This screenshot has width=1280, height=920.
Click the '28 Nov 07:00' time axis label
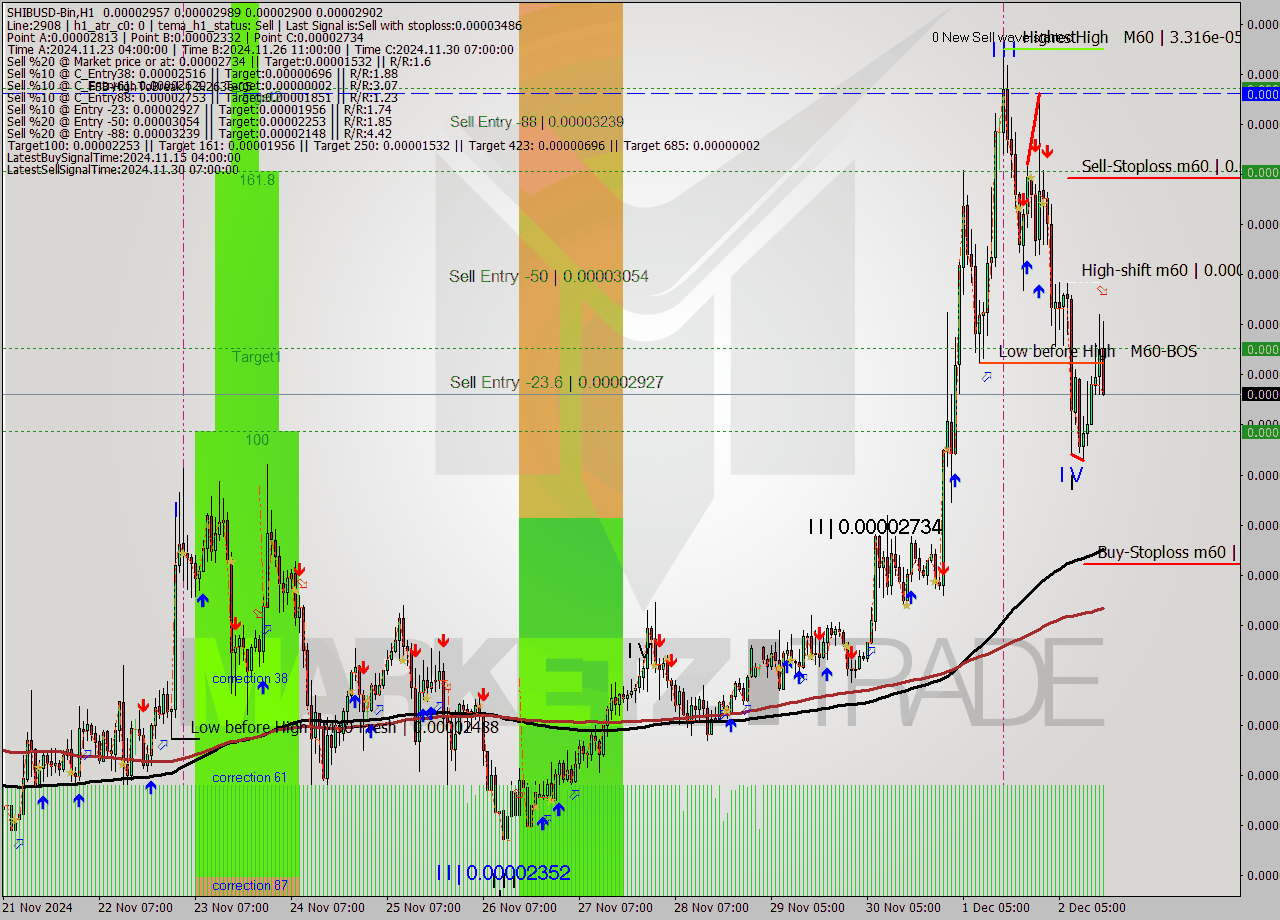pos(711,908)
